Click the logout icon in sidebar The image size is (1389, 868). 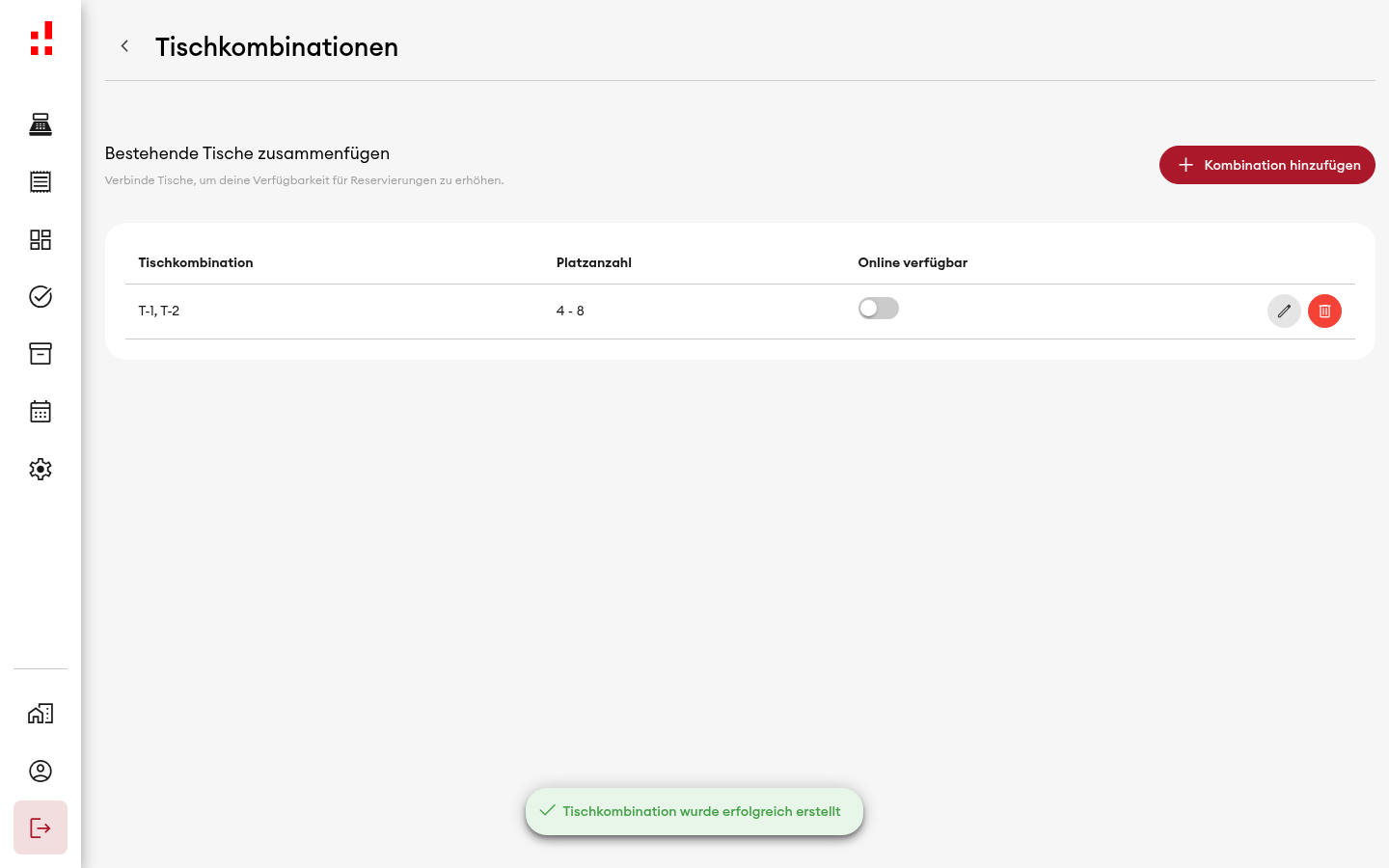pyautogui.click(x=41, y=827)
